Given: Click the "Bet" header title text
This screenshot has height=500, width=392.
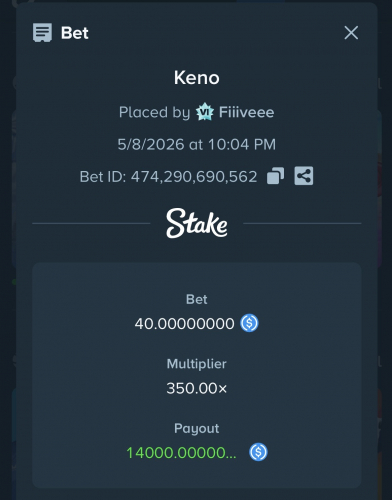Looking at the screenshot, I should (x=75, y=33).
